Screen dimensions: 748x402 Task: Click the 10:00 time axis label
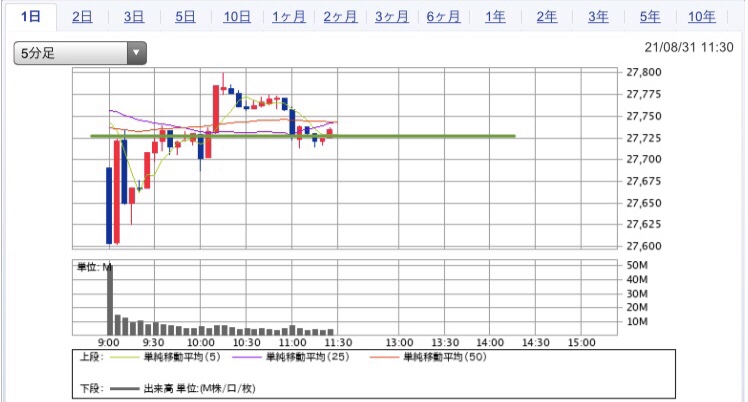[x=200, y=342]
